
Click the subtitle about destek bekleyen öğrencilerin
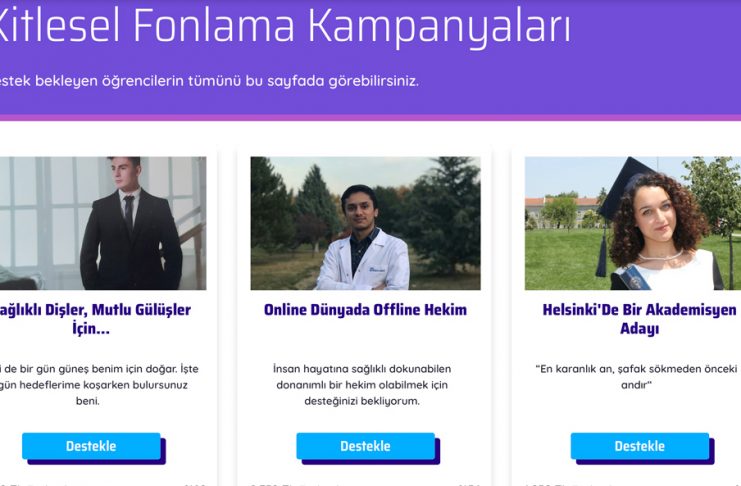(x=209, y=81)
